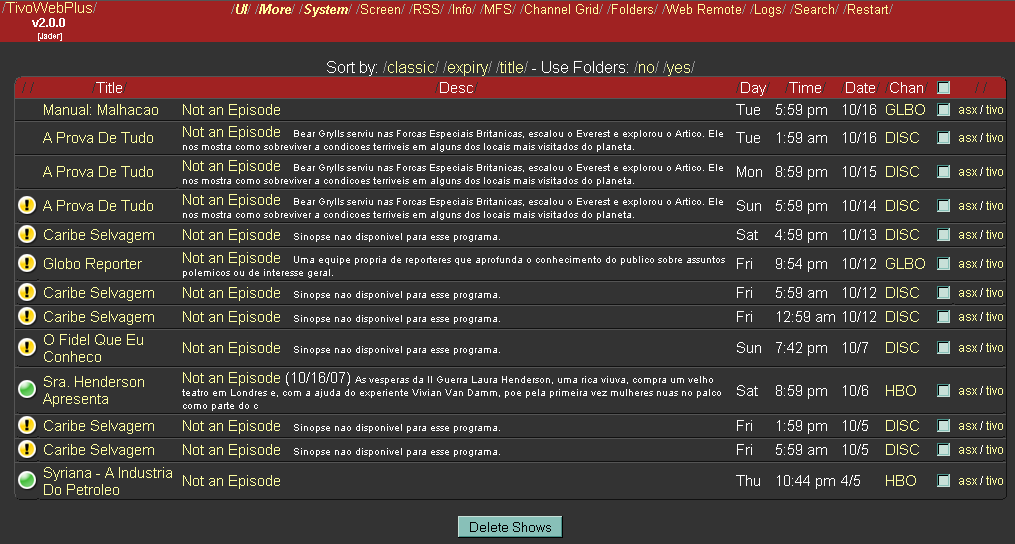Open the Channel Grid menu
Viewport: 1015px width, 544px height.
pyautogui.click(x=563, y=10)
